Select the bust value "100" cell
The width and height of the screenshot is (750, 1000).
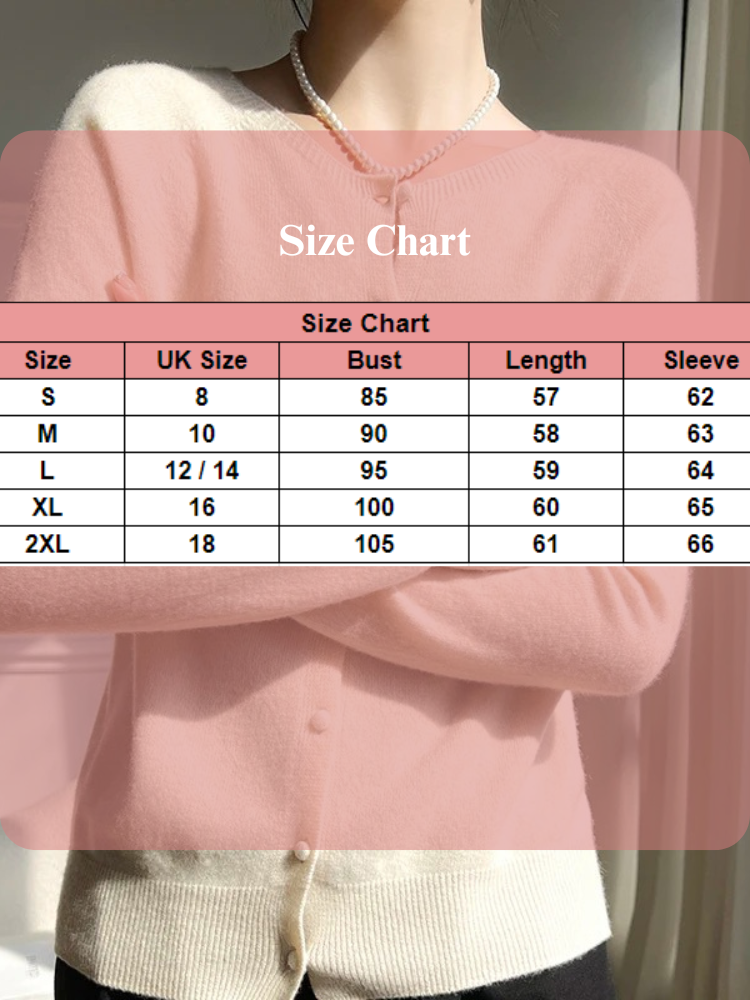click(374, 507)
